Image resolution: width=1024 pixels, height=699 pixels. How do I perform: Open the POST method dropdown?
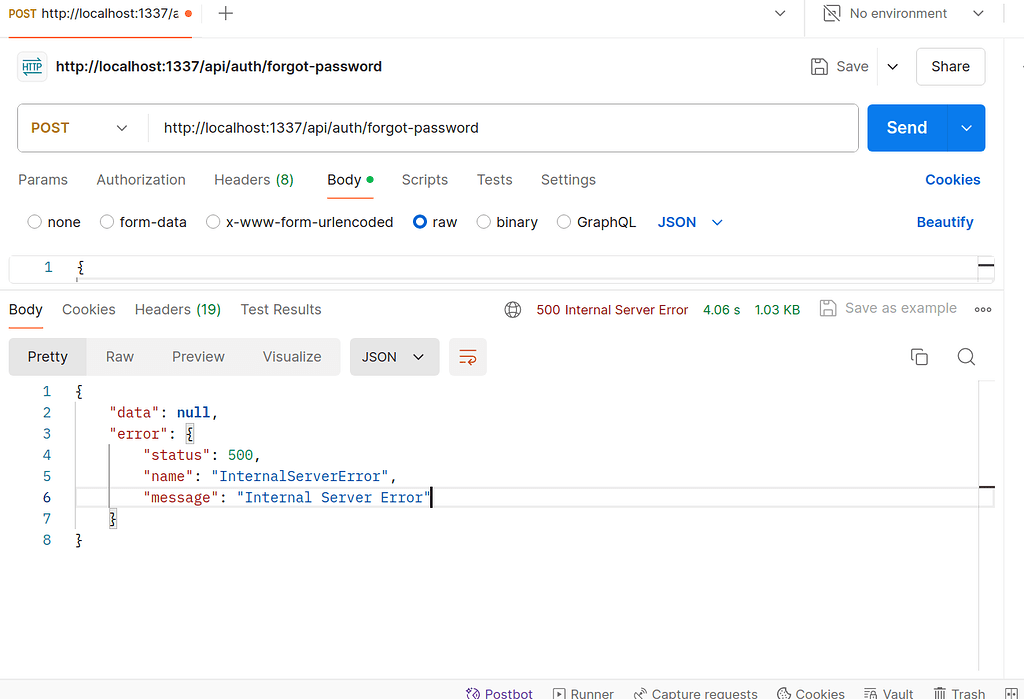(82, 127)
